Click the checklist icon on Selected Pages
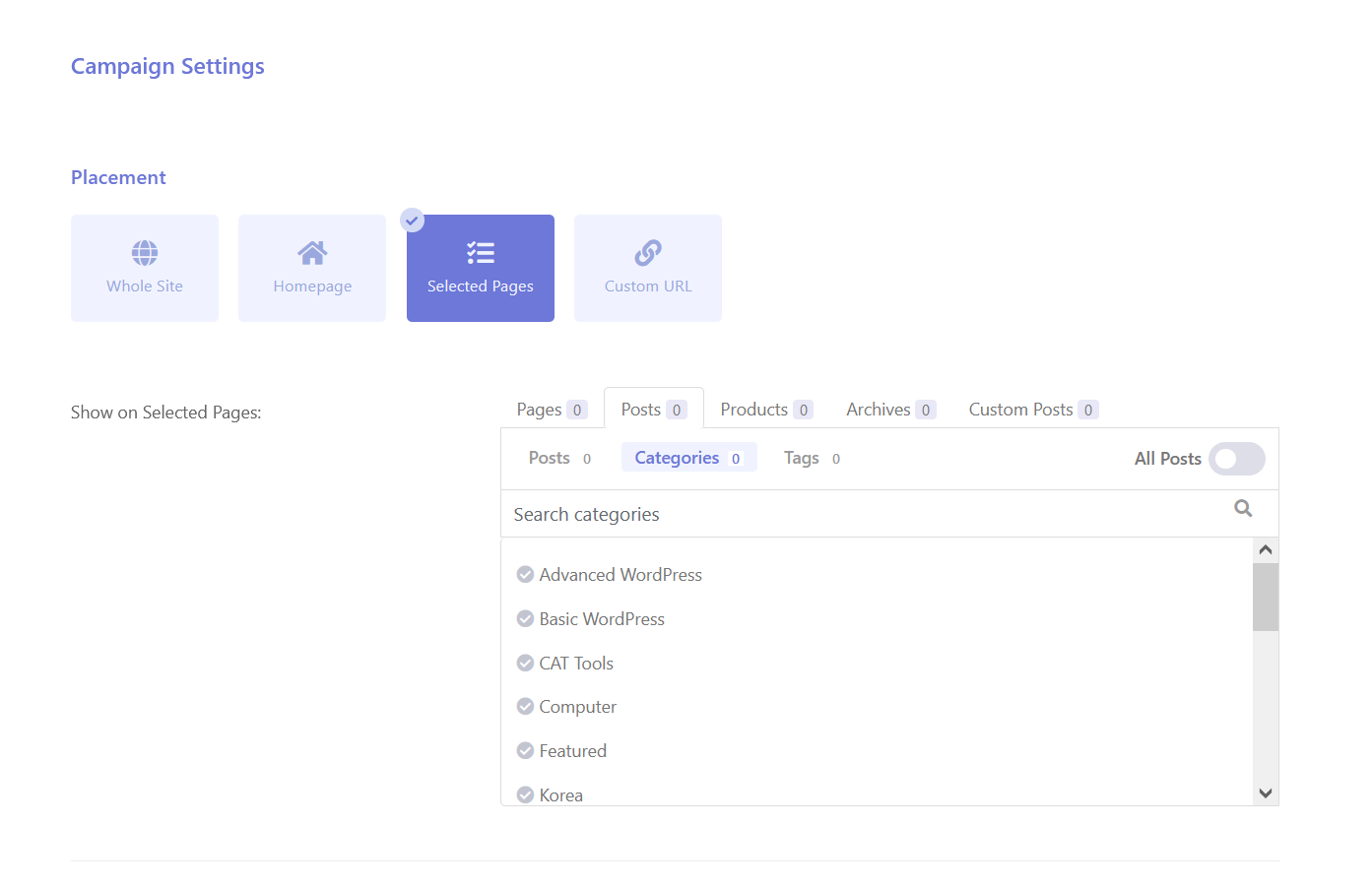1372x889 pixels. click(x=481, y=253)
